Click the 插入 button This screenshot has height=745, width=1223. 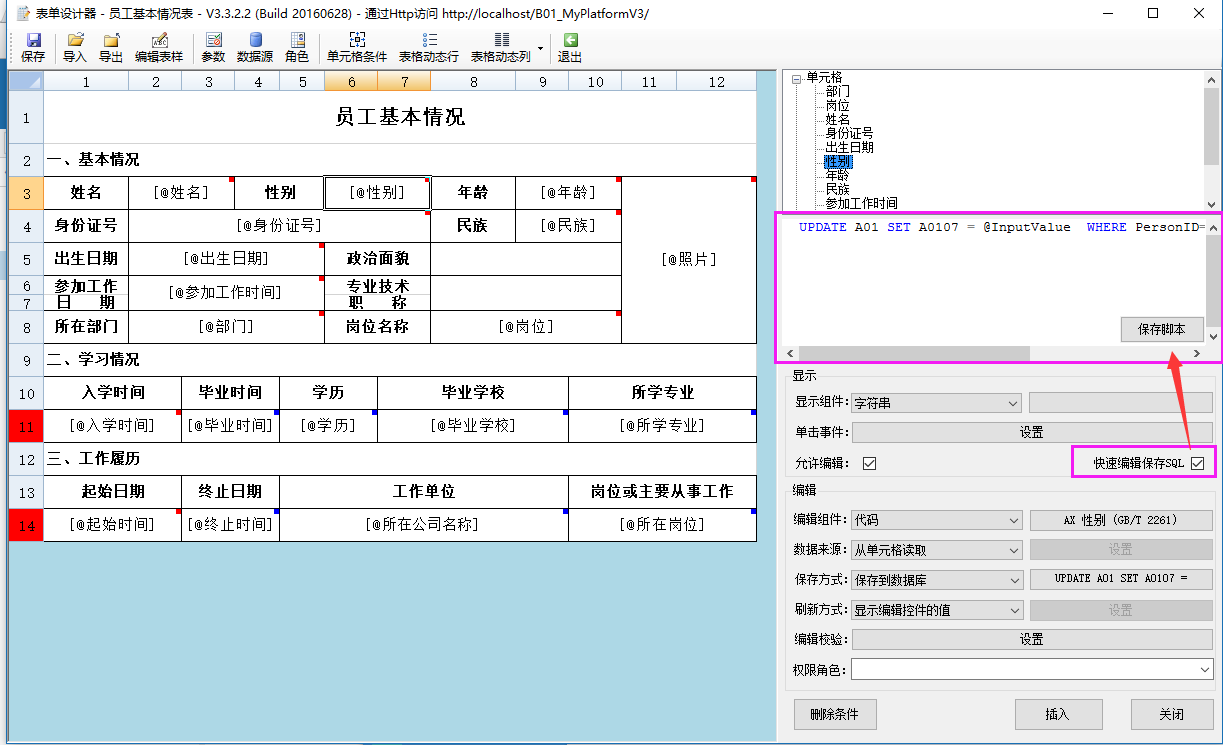1057,715
